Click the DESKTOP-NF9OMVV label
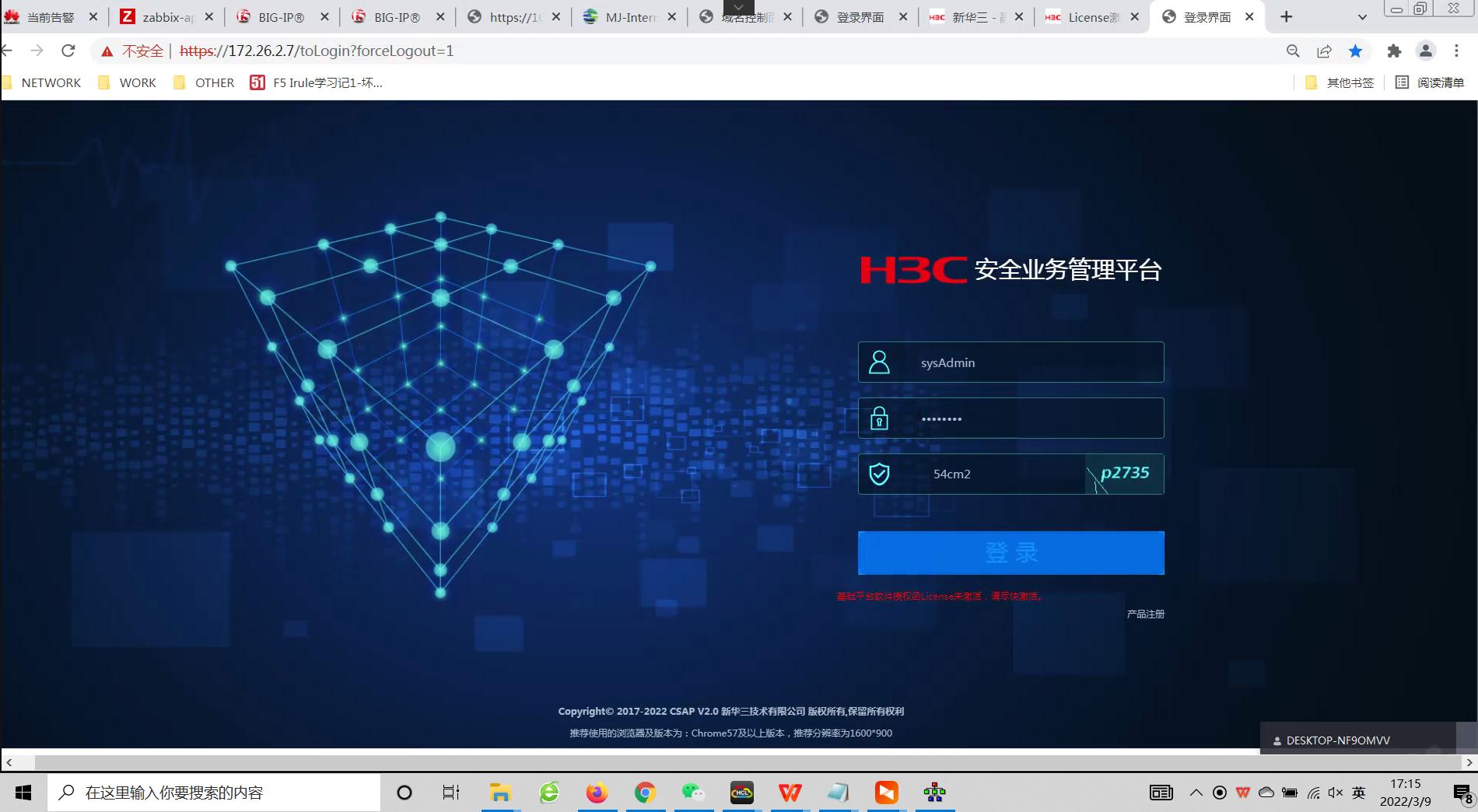1478x812 pixels. coord(1338,740)
